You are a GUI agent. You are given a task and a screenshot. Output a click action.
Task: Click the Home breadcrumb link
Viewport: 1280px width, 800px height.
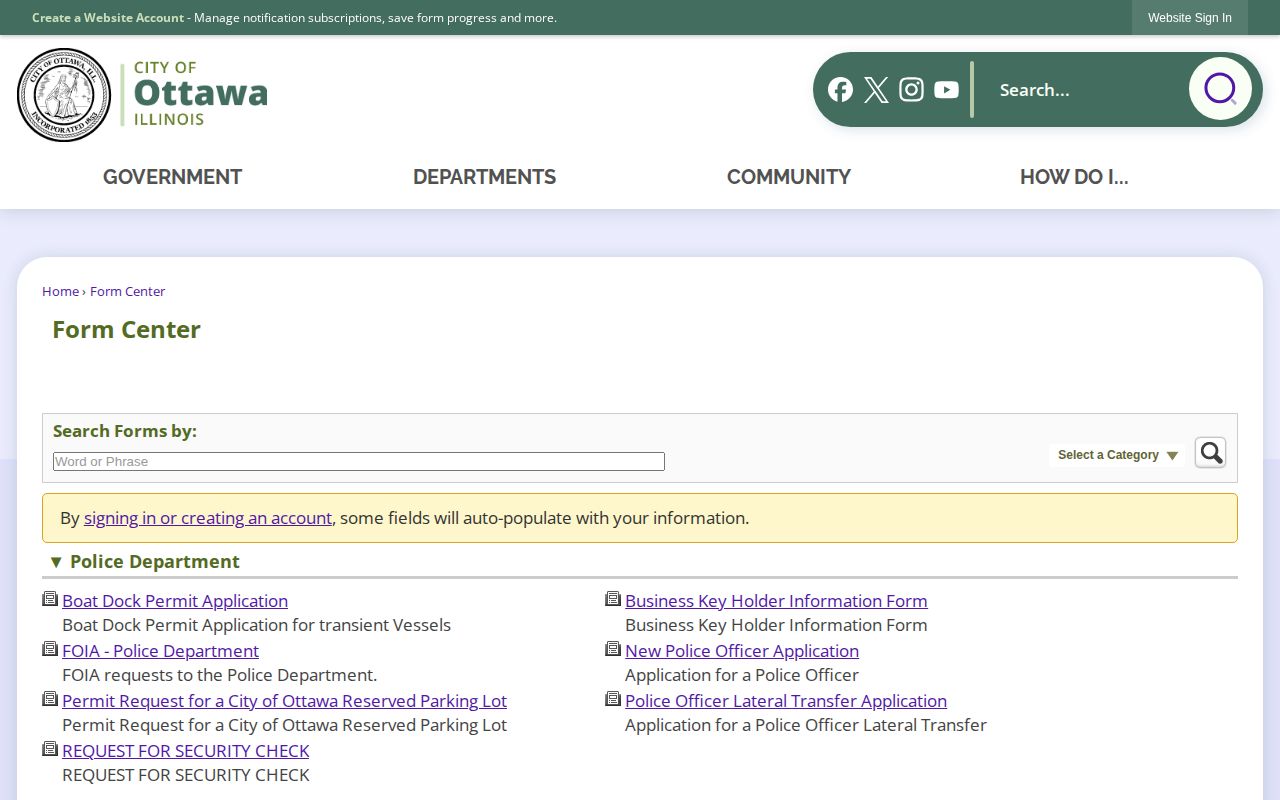60,291
